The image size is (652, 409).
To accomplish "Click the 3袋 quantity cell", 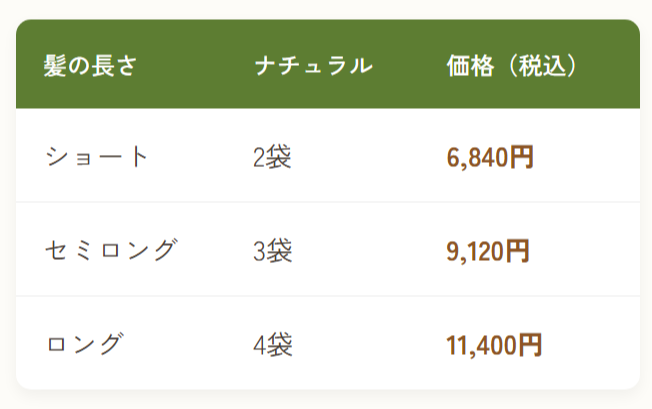I will pos(273,251).
